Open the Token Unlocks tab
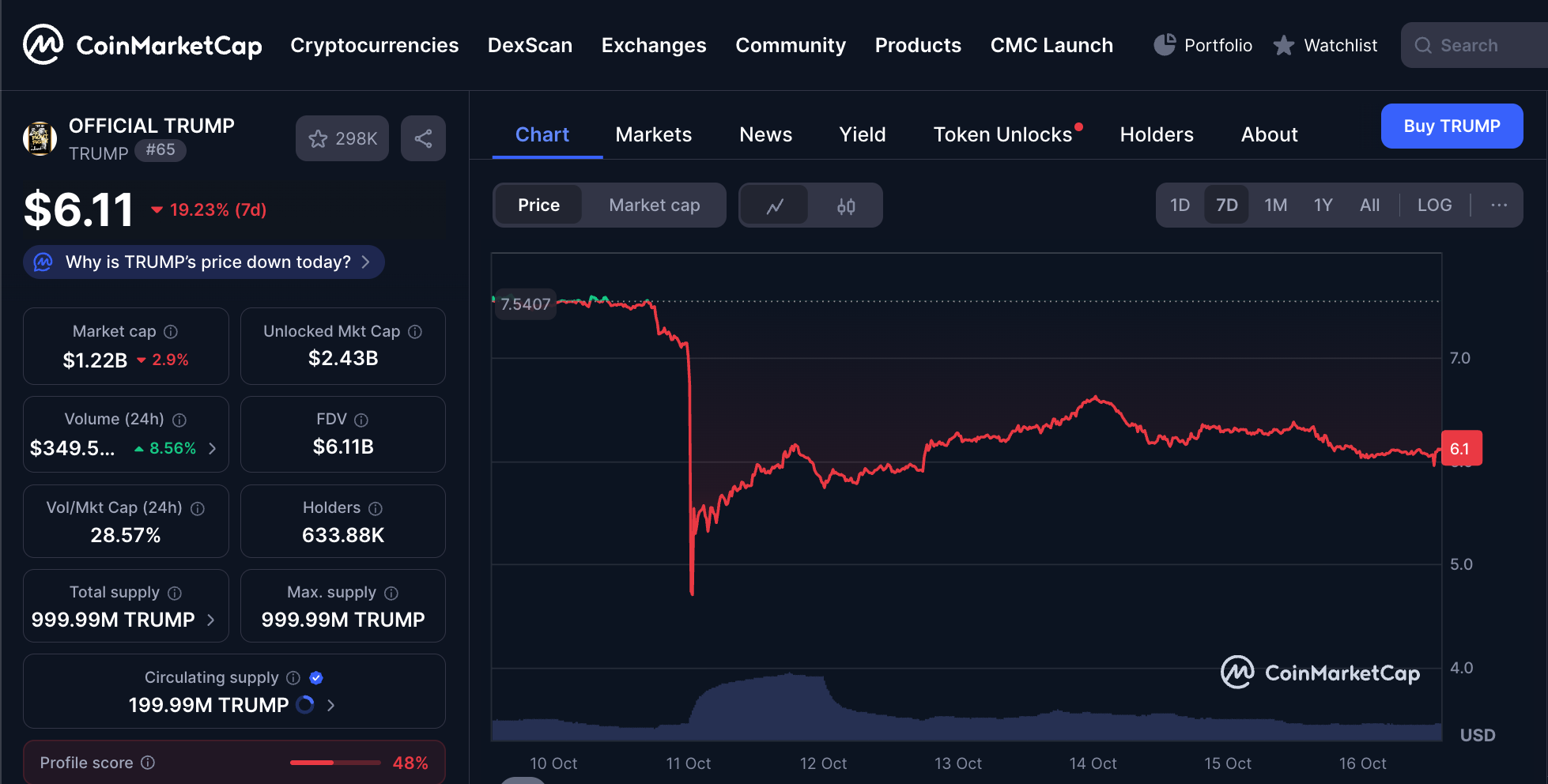The height and width of the screenshot is (784, 1548). click(x=1002, y=135)
